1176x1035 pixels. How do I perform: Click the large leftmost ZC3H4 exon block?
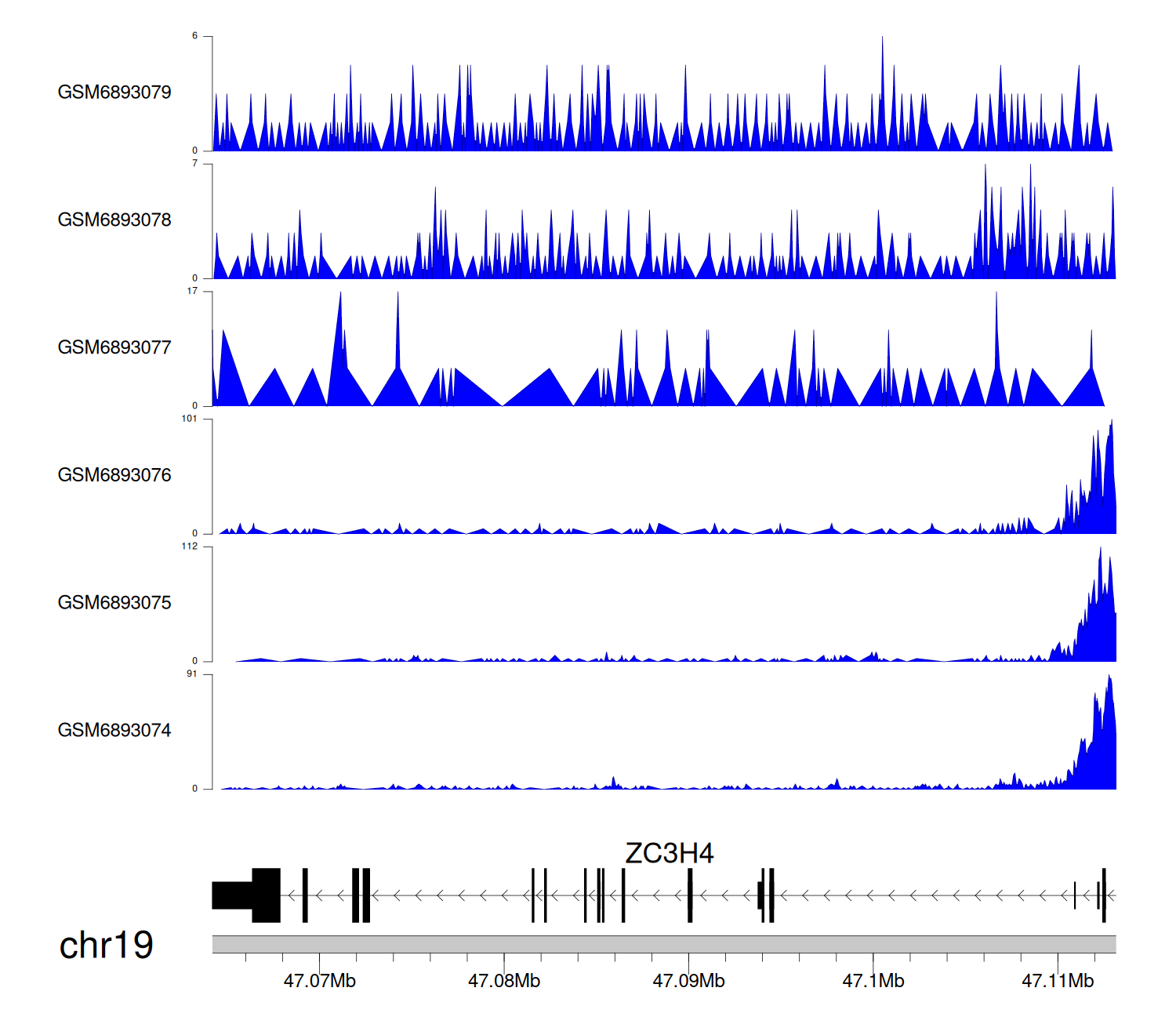tap(265, 895)
